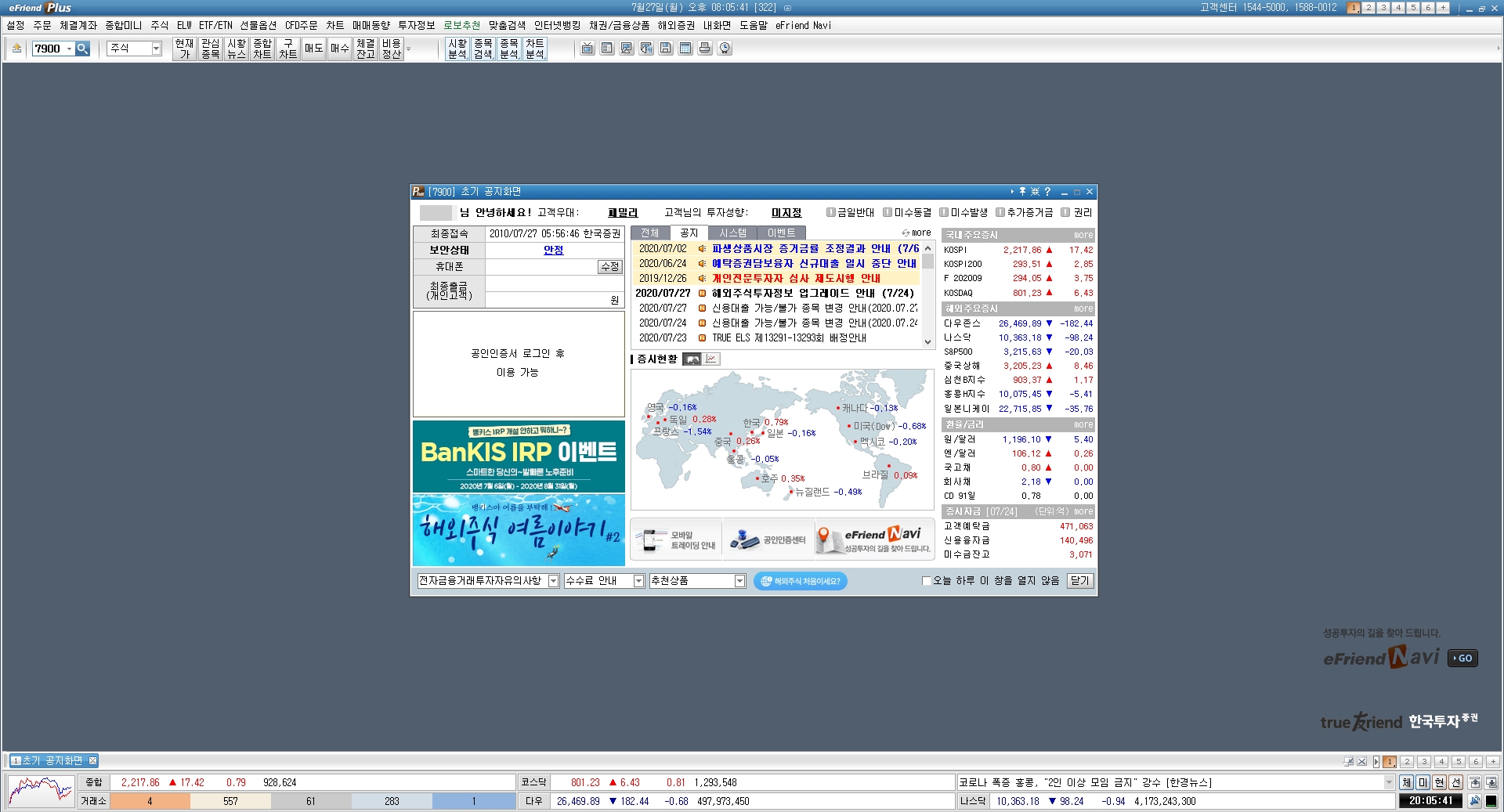Viewport: 1504px width, 812px height.
Task: Open the 주식 category dropdown in the toolbar
Action: 156,49
